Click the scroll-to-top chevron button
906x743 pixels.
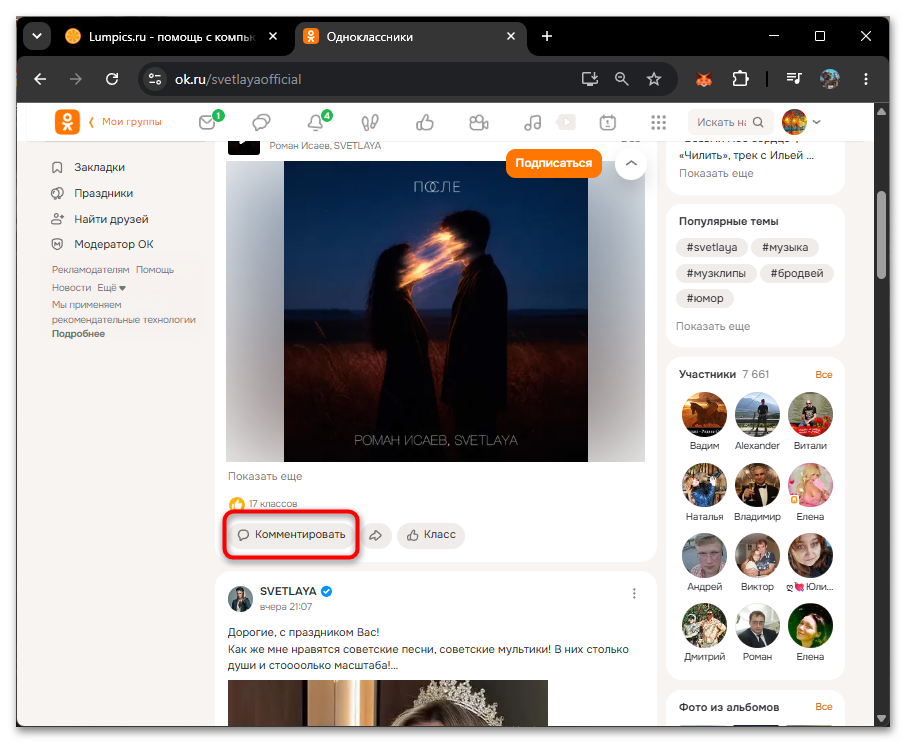[631, 164]
